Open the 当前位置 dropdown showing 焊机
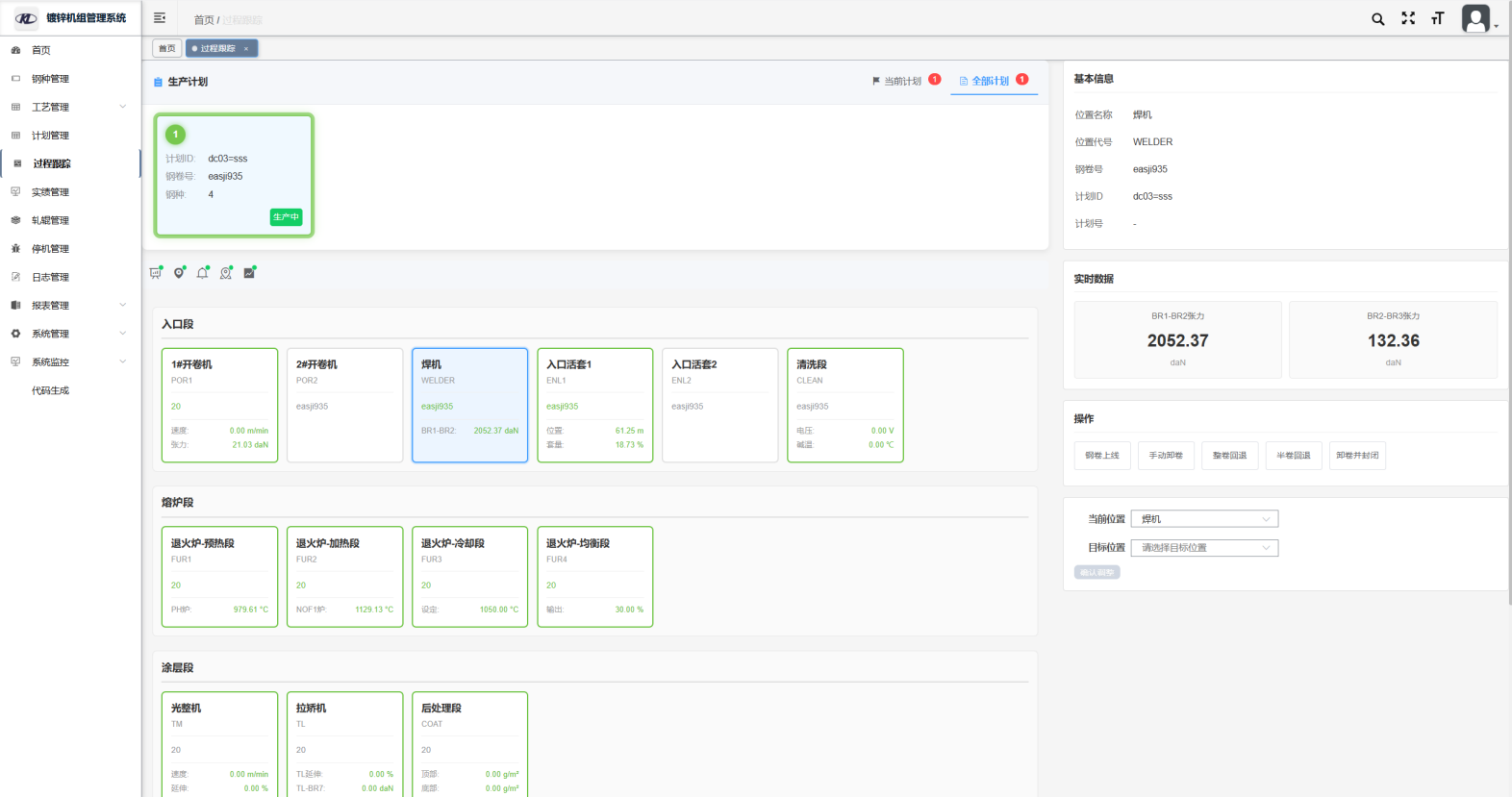 pyautogui.click(x=1204, y=519)
